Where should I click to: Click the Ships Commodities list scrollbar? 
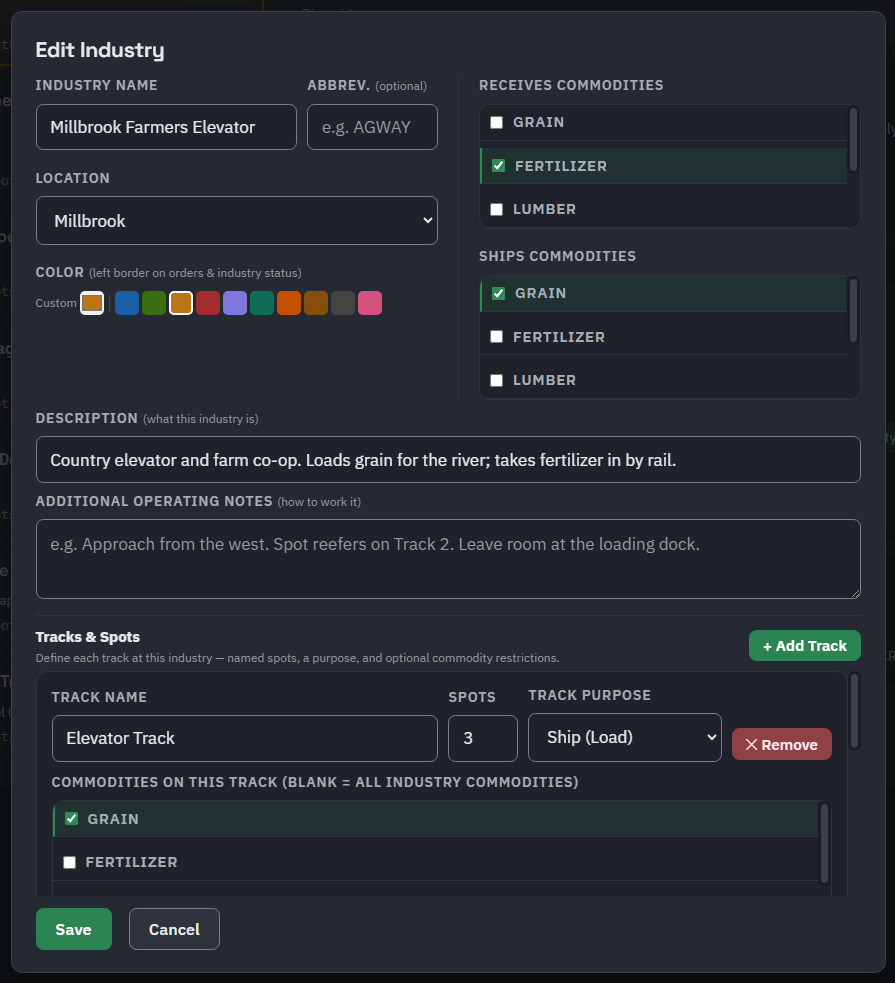point(853,311)
